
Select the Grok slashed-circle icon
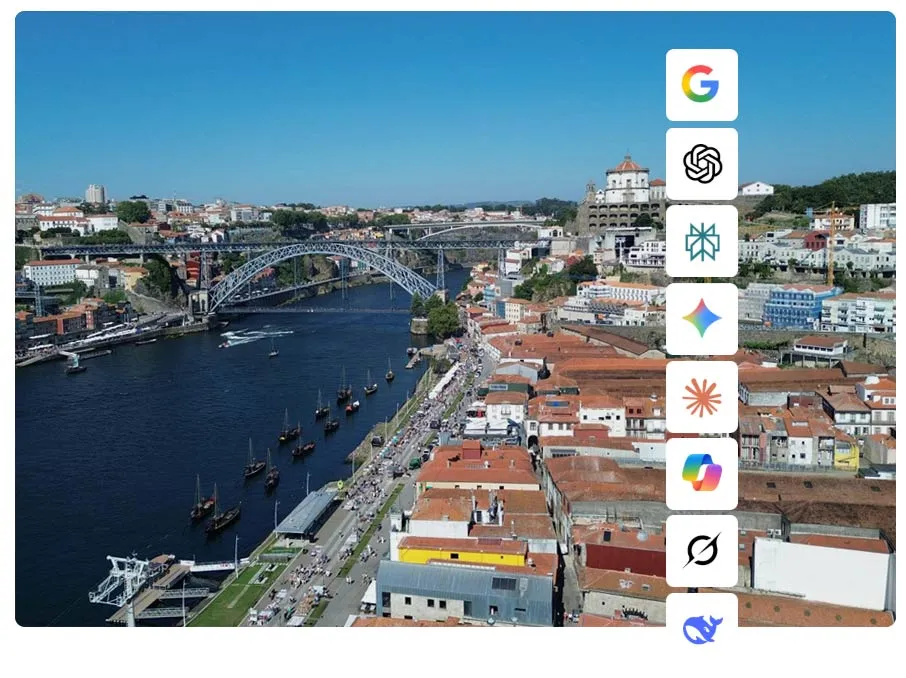701,552
